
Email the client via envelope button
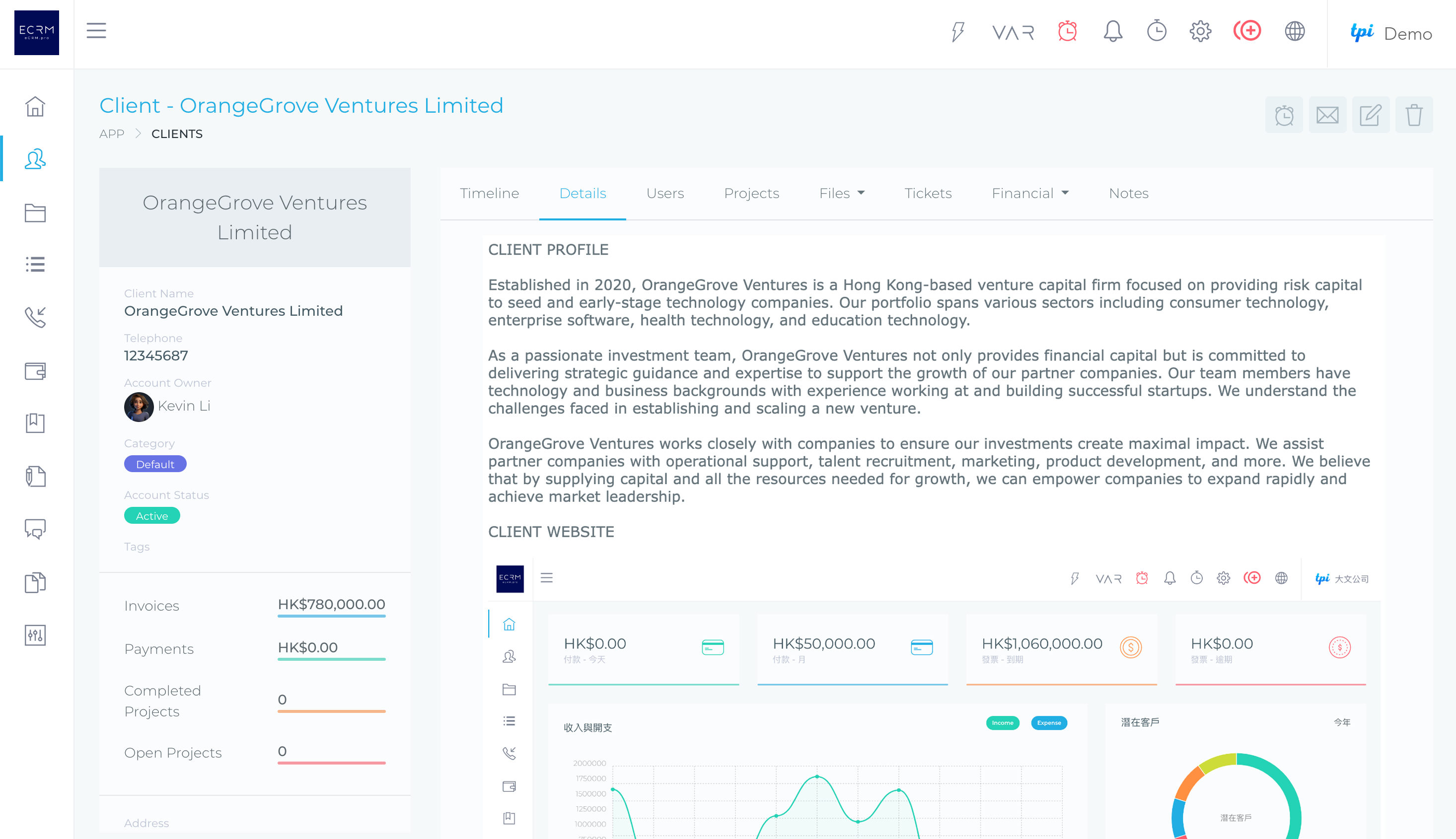click(x=1327, y=115)
